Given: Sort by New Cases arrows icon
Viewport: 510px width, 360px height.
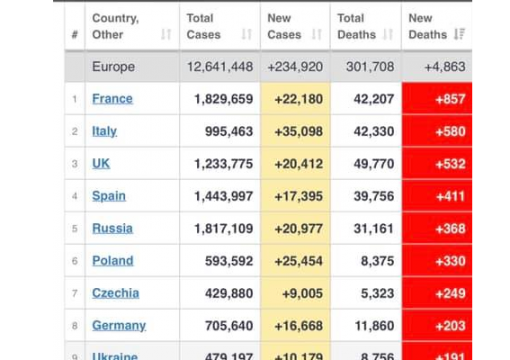Looking at the screenshot, I should (317, 34).
